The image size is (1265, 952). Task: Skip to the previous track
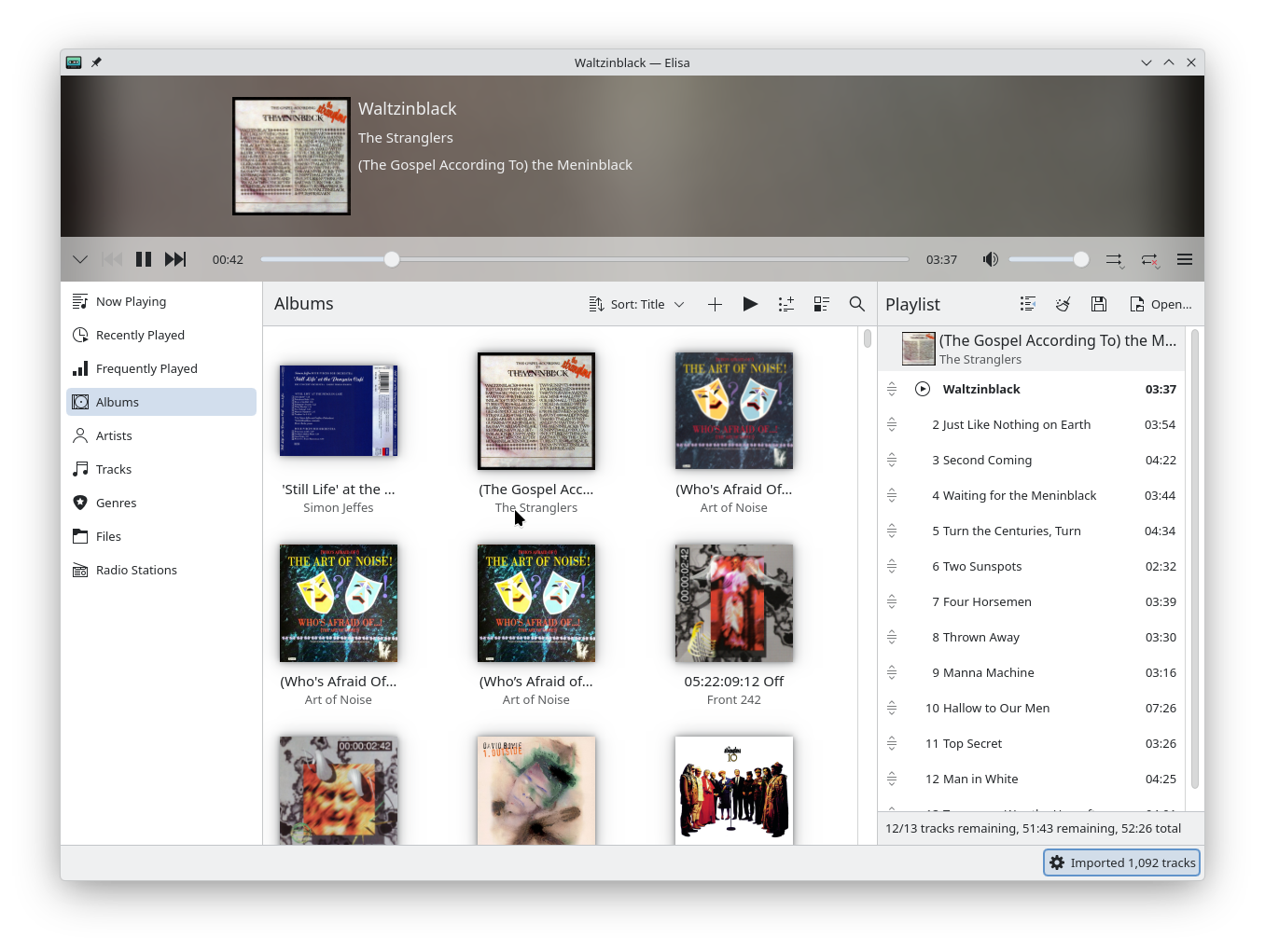pyautogui.click(x=112, y=259)
